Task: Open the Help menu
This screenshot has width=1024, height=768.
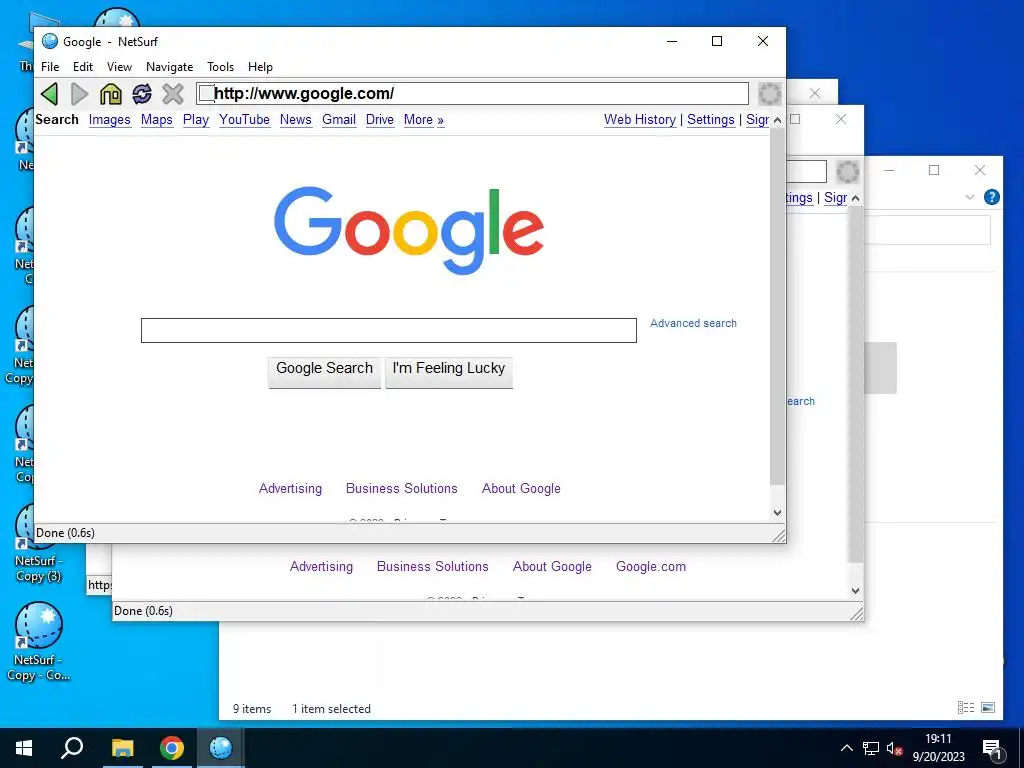Action: pyautogui.click(x=260, y=67)
